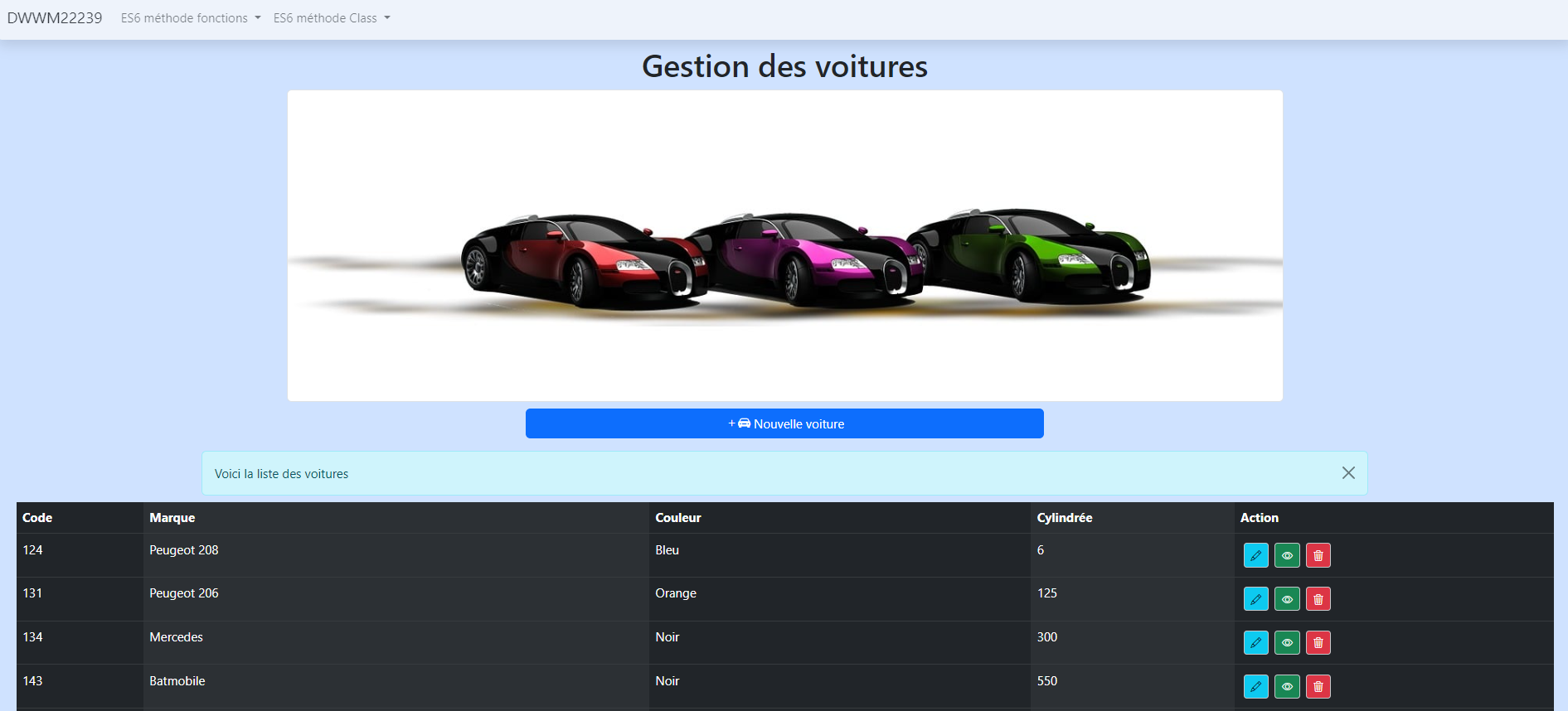View Peugeot 208 details with eye icon
The height and width of the screenshot is (711, 1568).
(x=1287, y=555)
